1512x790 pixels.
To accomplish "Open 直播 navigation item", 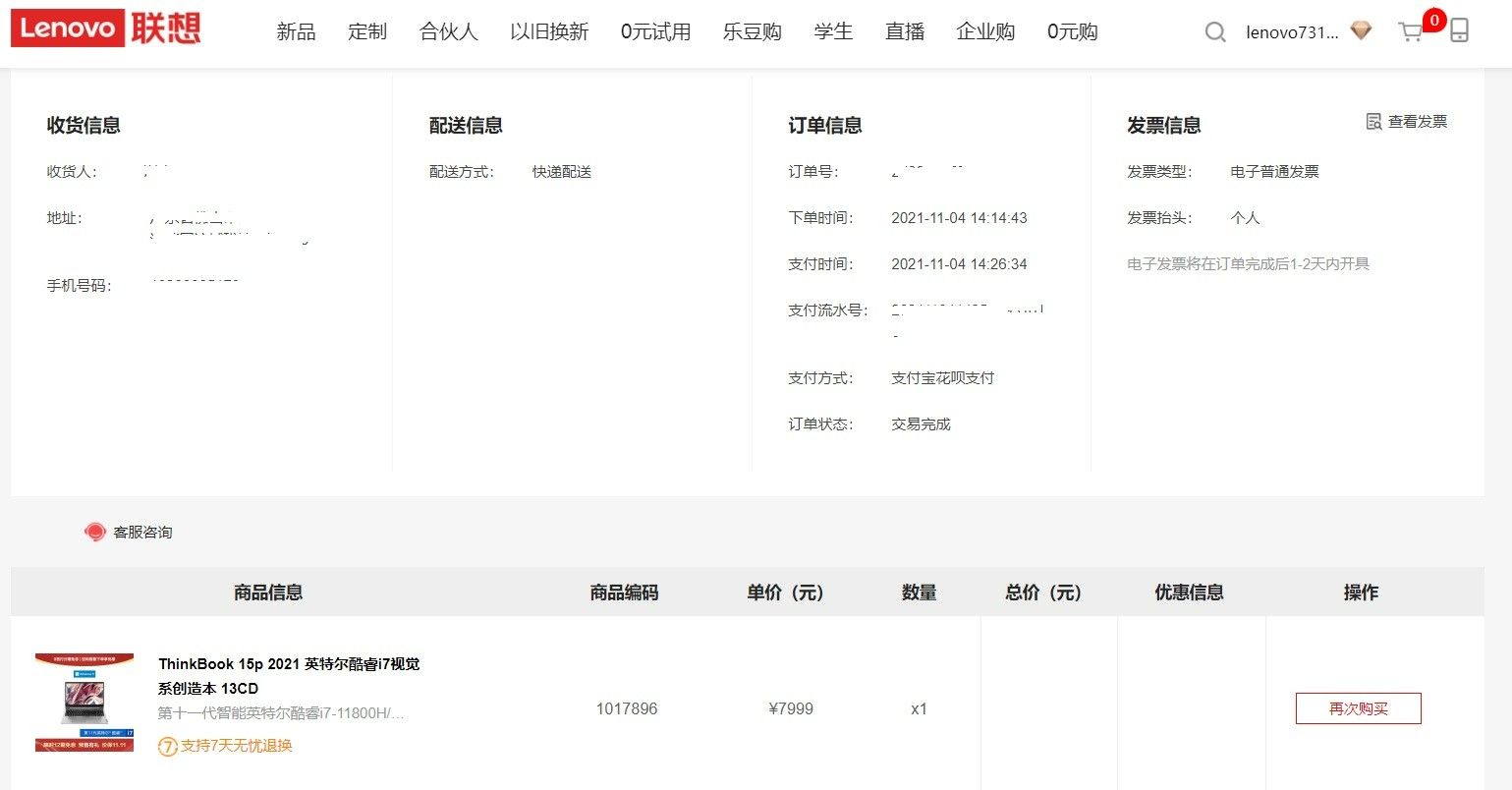I will coord(905,31).
